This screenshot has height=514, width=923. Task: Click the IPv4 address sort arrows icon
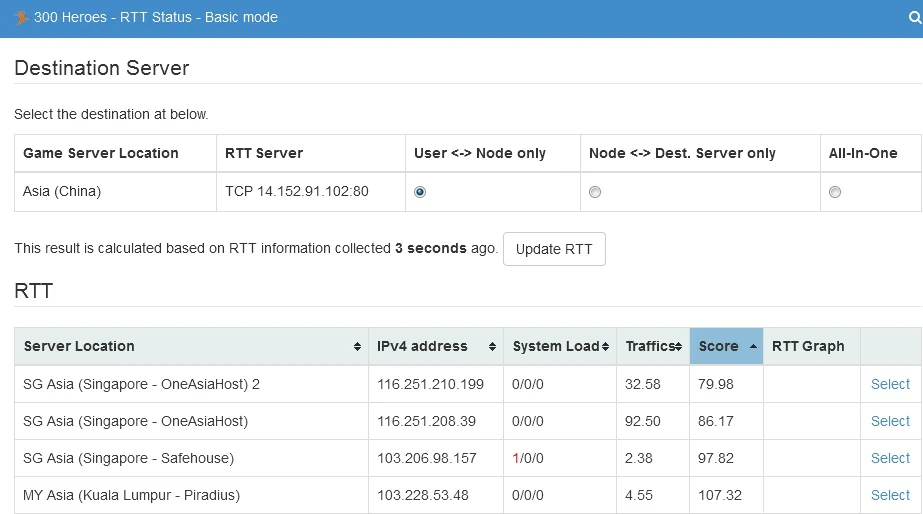tap(492, 347)
